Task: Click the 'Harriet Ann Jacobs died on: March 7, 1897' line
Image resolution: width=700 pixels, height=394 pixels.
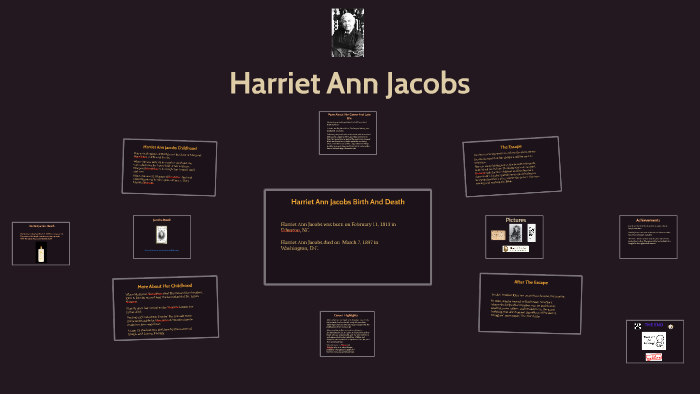Action: tap(329, 242)
